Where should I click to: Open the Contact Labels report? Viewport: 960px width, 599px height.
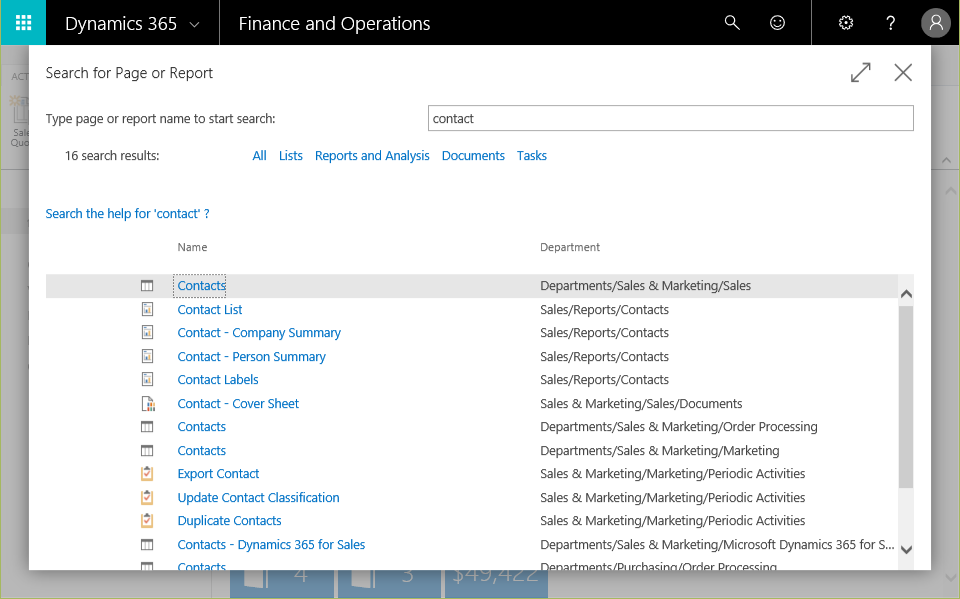click(218, 380)
